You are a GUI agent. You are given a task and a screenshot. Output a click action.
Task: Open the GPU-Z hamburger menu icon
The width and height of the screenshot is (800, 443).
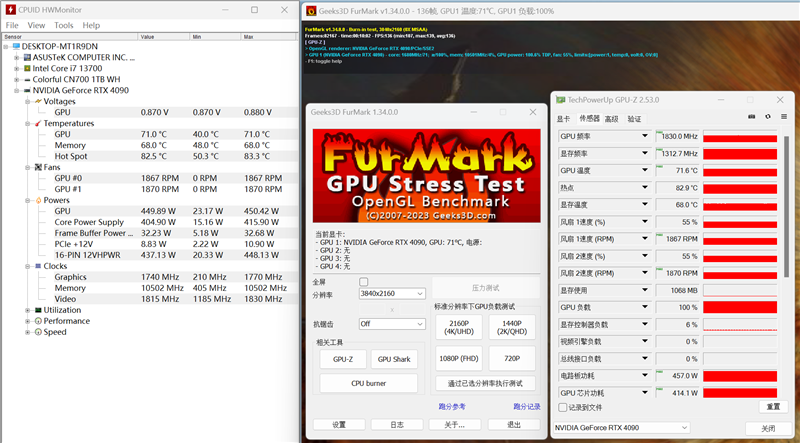click(x=785, y=118)
